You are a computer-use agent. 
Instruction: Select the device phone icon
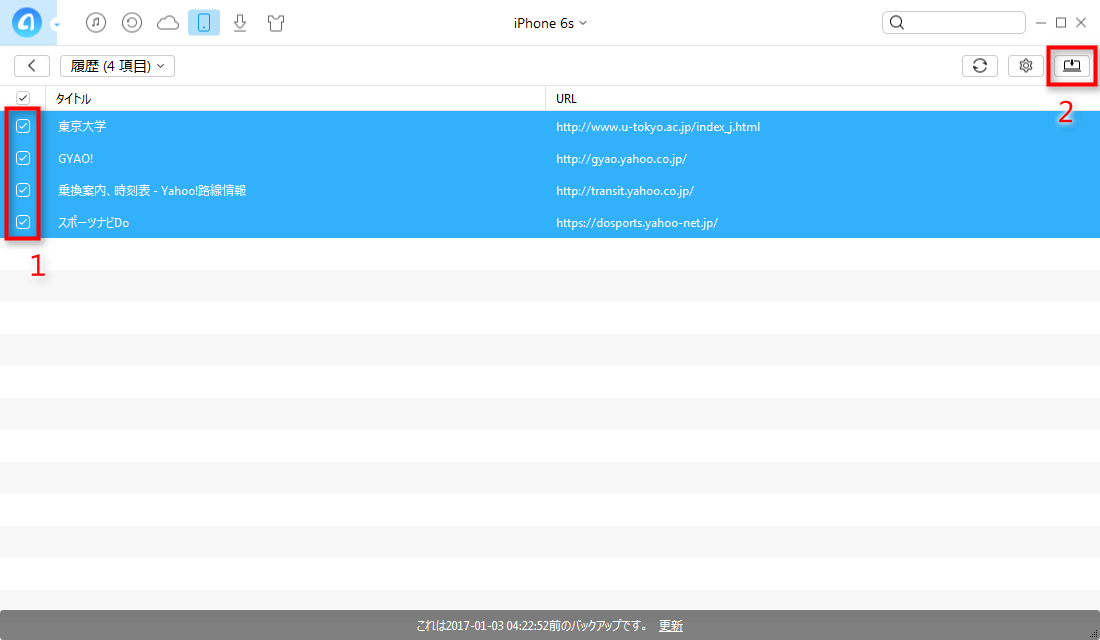(204, 22)
